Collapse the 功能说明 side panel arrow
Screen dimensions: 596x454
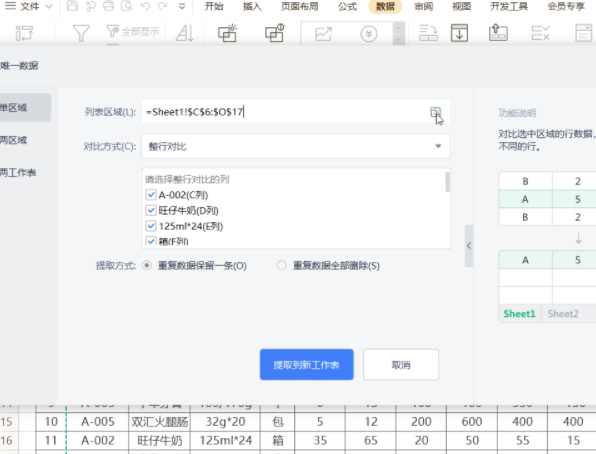pos(469,246)
